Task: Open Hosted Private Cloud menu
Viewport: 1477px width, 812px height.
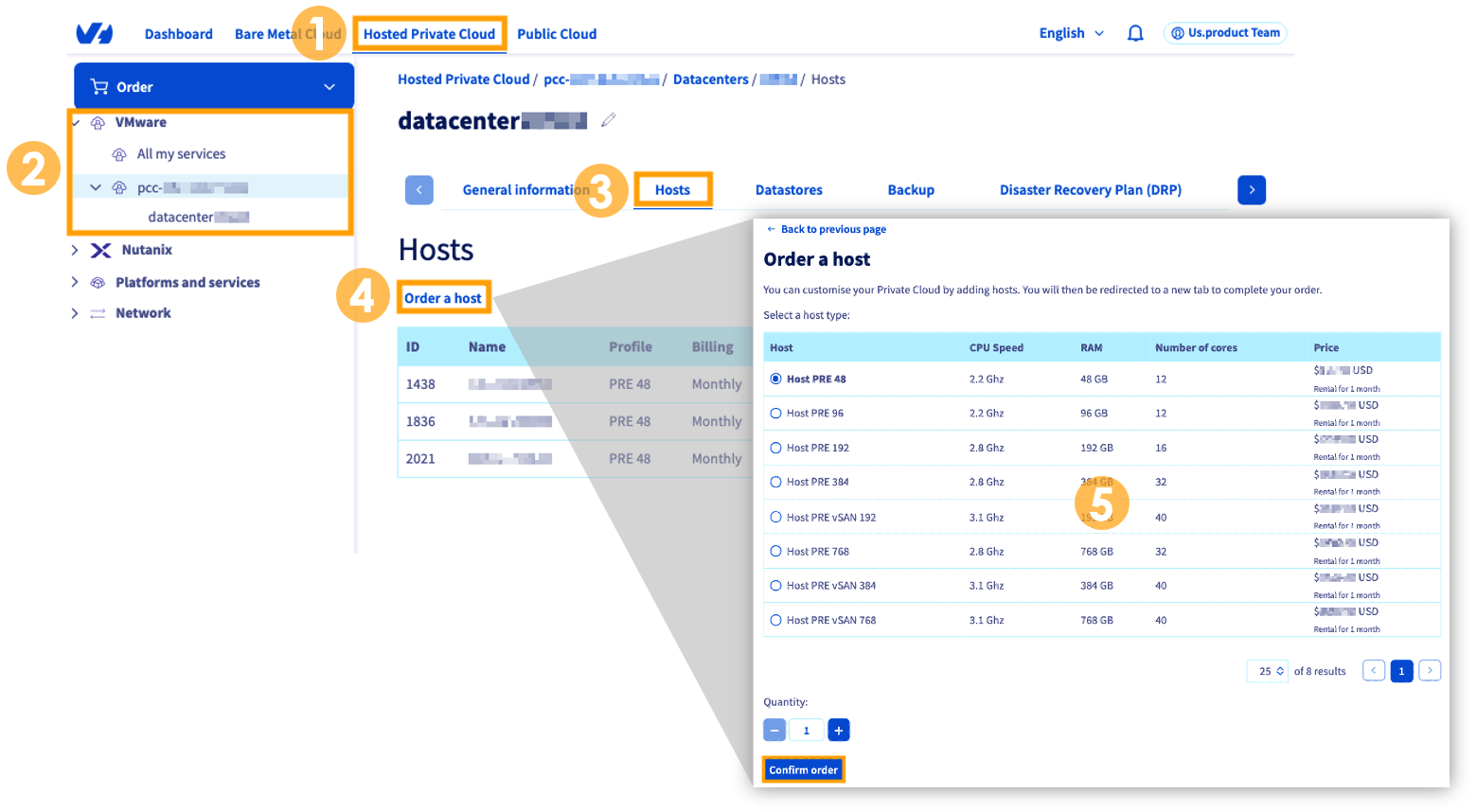Action: (429, 34)
